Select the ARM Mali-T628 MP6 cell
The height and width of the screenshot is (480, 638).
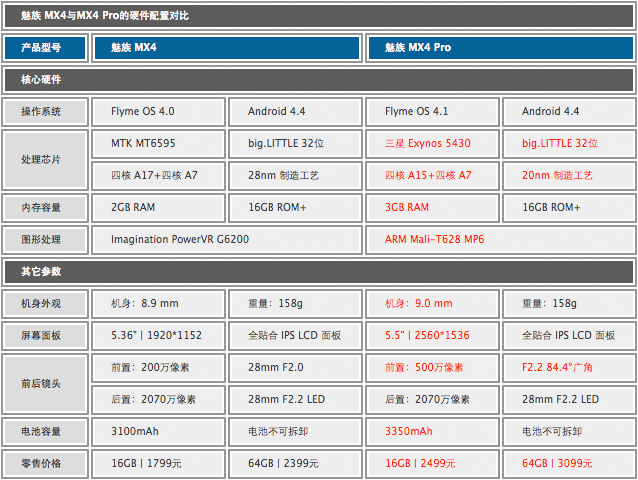click(501, 240)
